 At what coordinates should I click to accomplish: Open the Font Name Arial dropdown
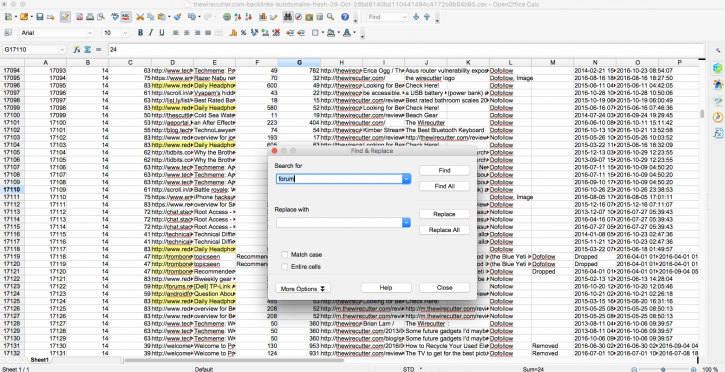(x=90, y=33)
